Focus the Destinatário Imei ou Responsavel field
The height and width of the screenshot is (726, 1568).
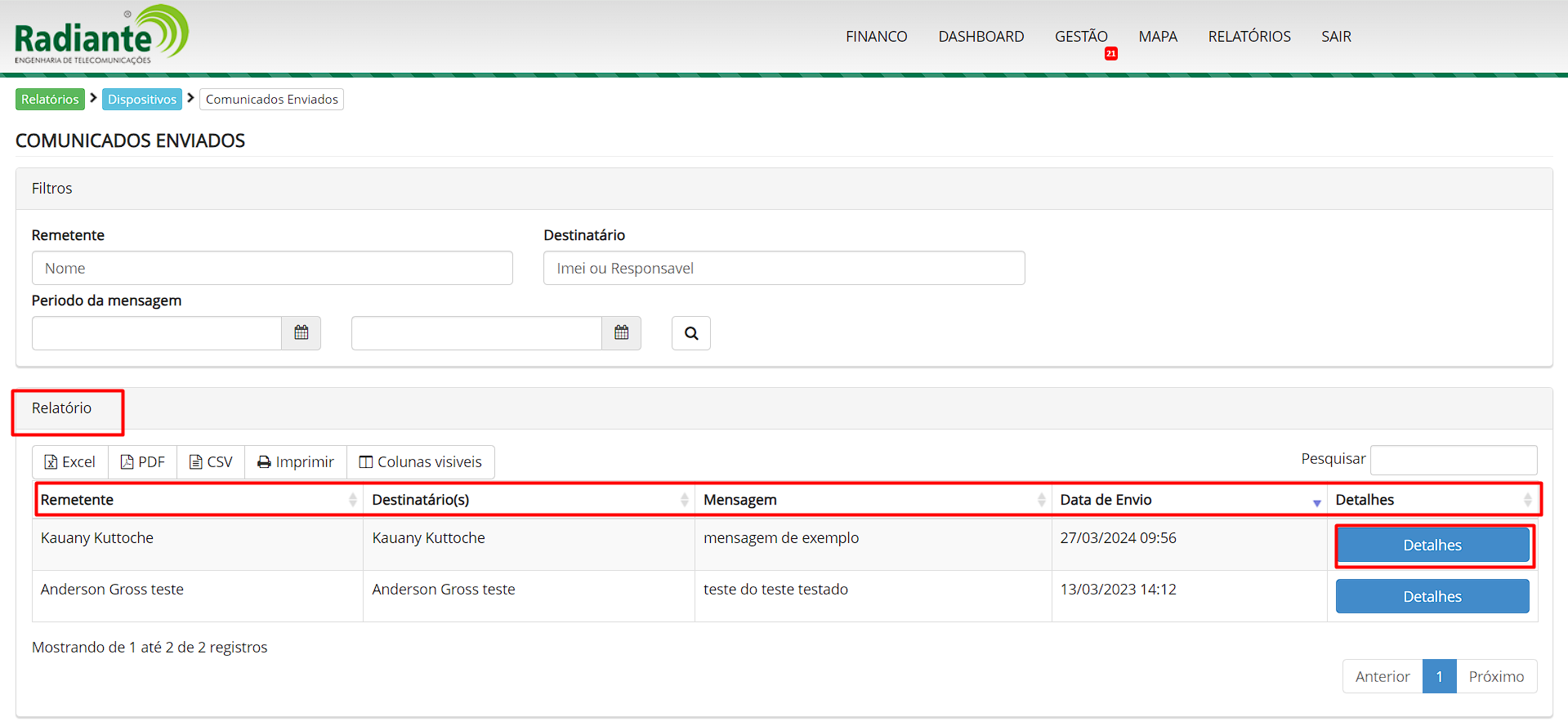pos(784,268)
